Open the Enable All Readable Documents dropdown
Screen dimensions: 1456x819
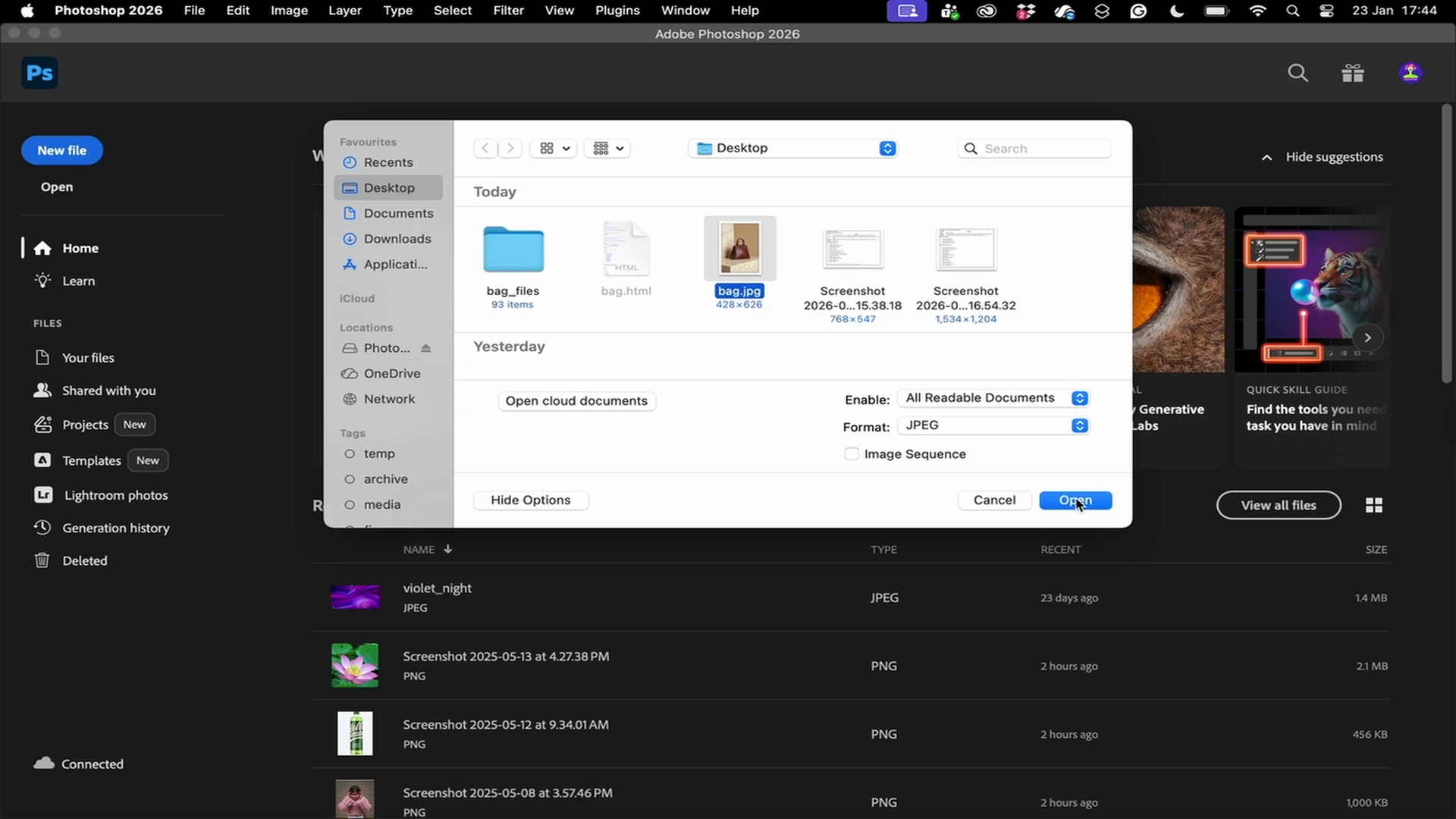pyautogui.click(x=994, y=398)
